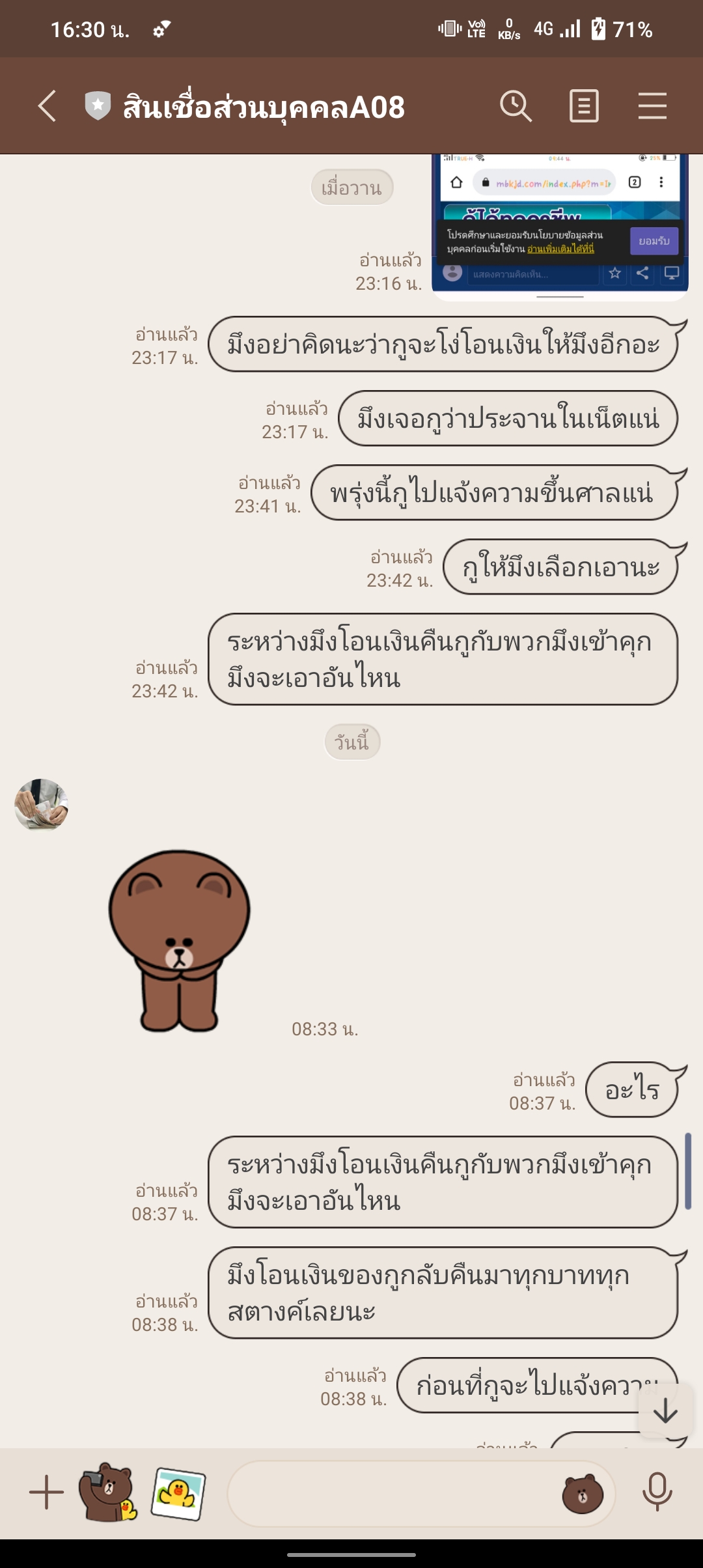The image size is (703, 1568).
Task: Jump to latest messages with down arrow
Action: pyautogui.click(x=665, y=1412)
